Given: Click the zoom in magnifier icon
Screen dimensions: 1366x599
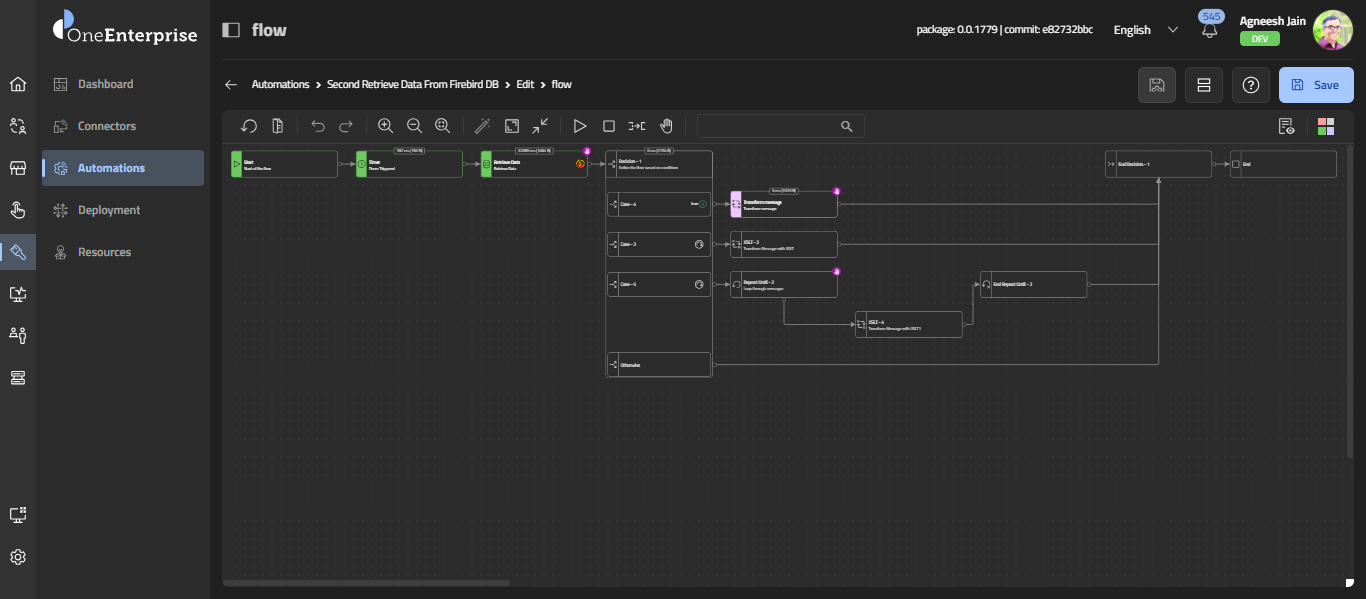Looking at the screenshot, I should pos(385,126).
